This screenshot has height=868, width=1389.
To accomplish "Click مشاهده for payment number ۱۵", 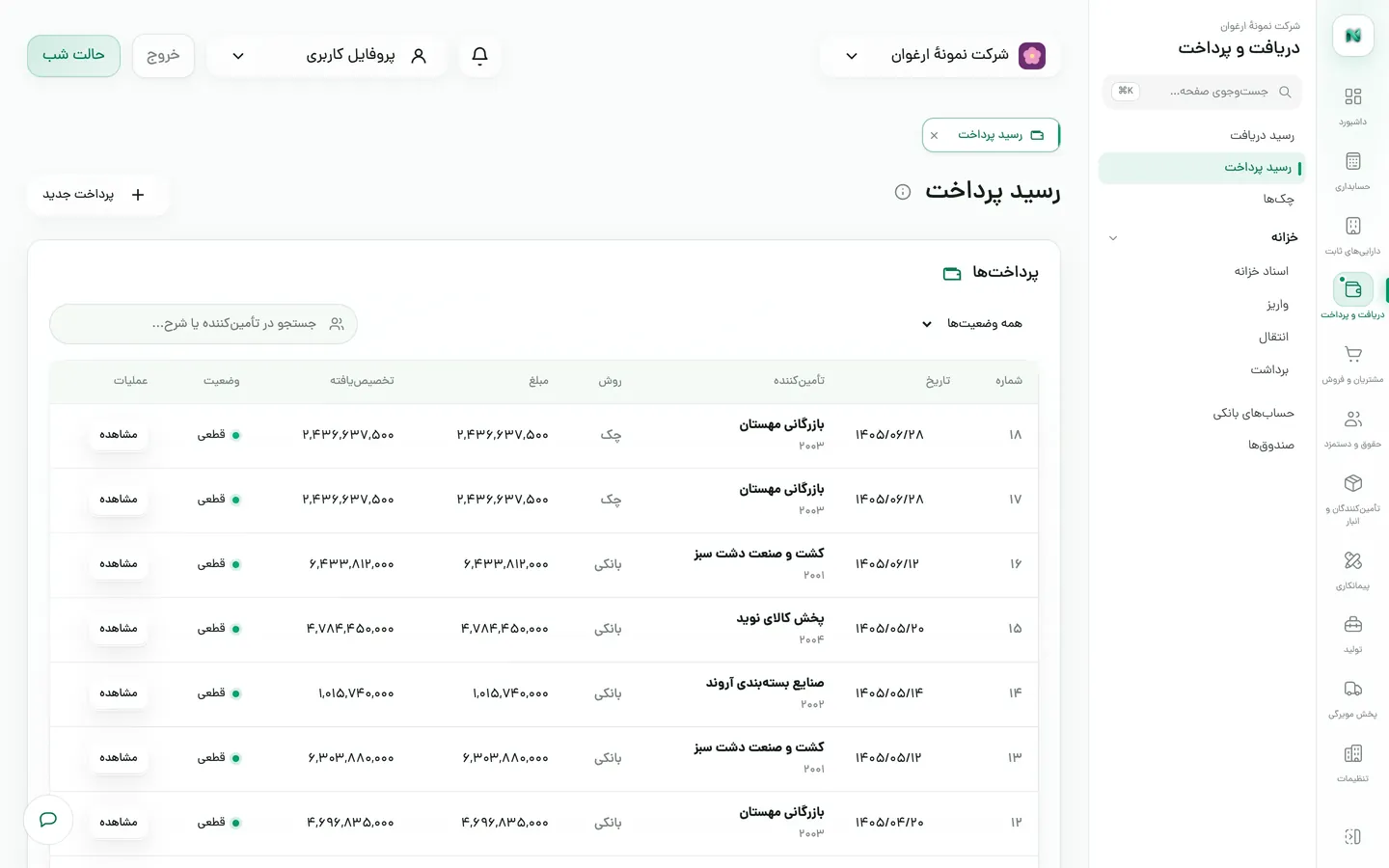I will (119, 629).
